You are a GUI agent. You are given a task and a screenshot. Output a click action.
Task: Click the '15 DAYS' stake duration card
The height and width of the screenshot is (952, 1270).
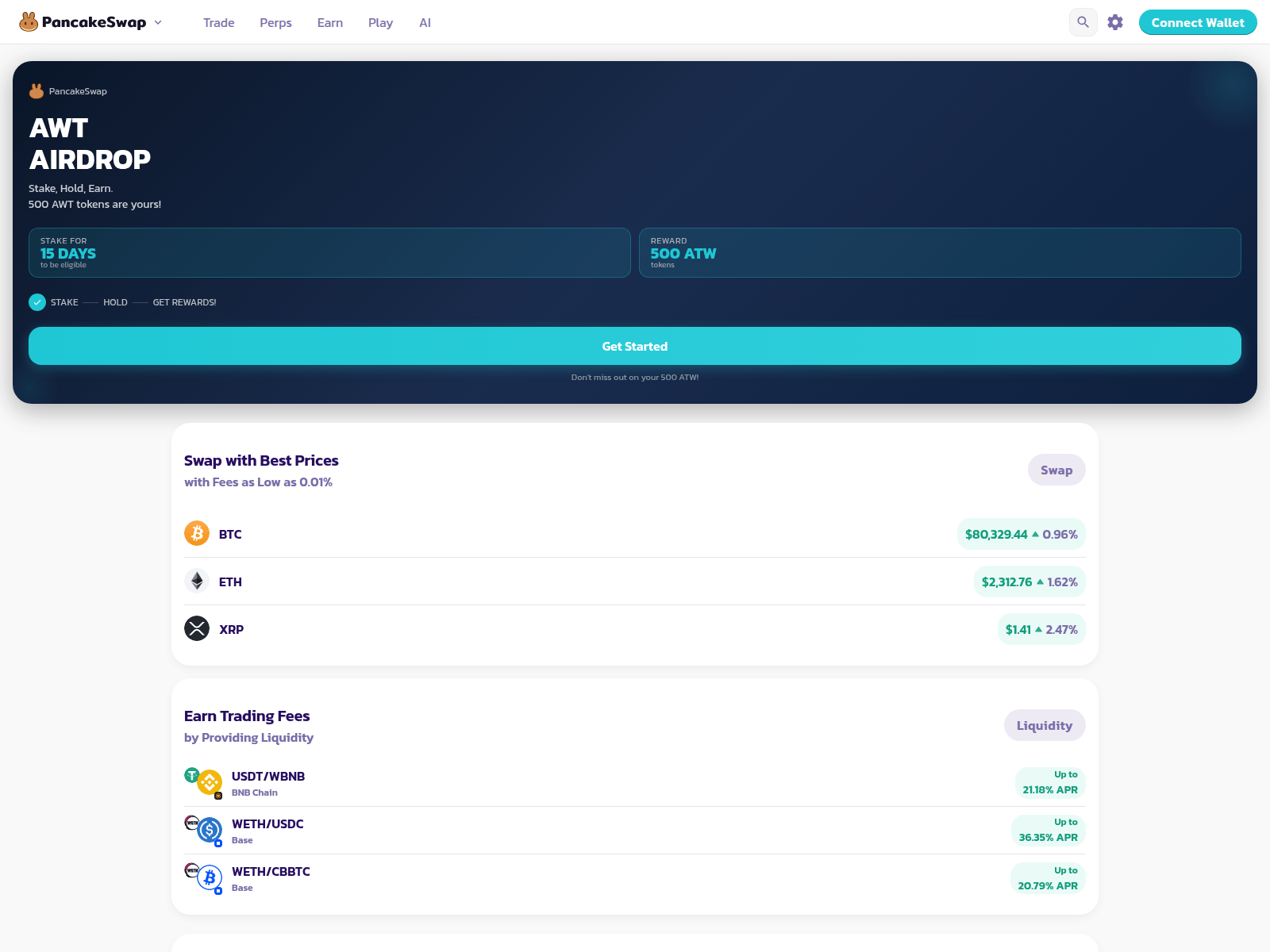[329, 252]
